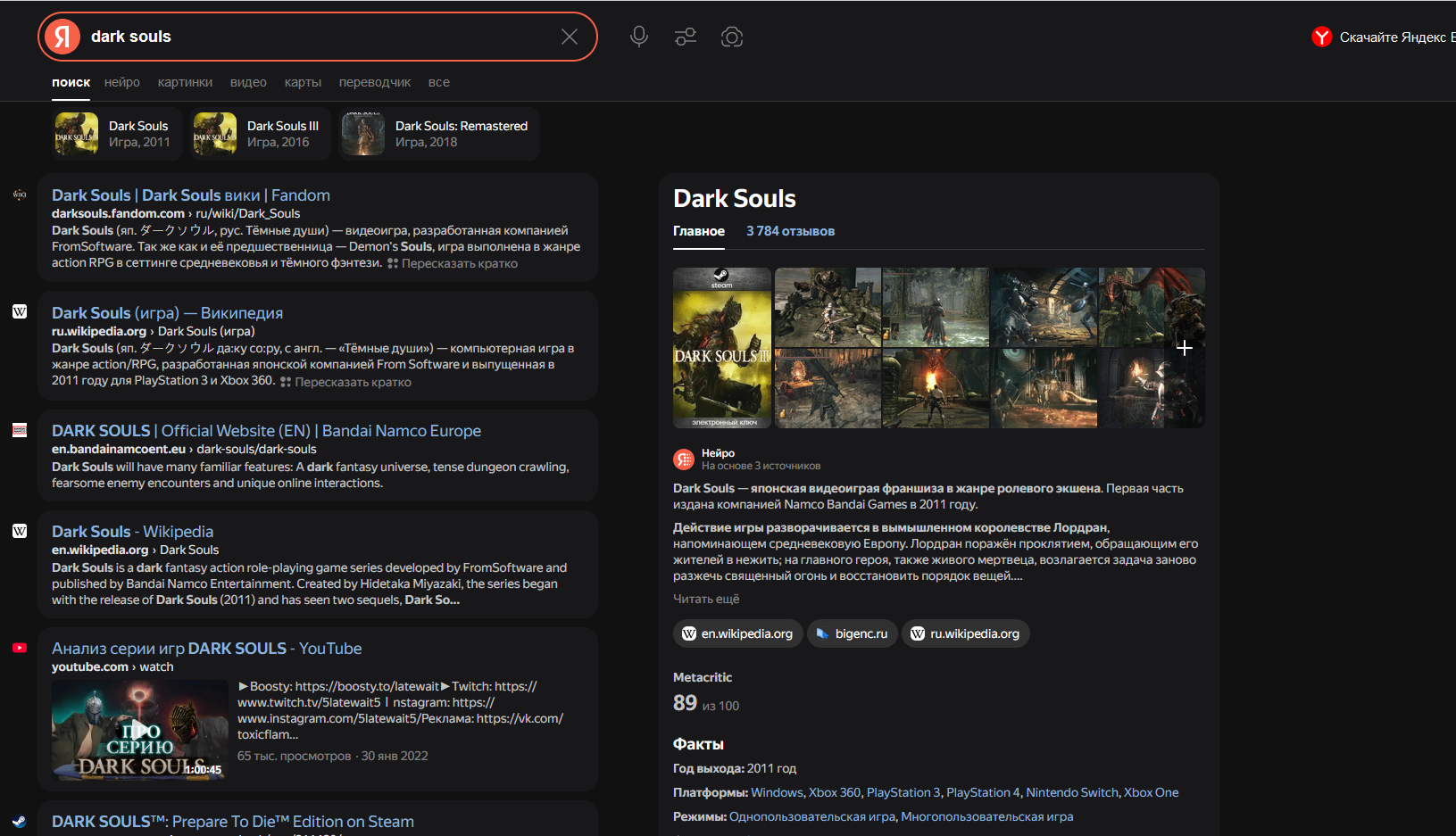Click en.bandainamcoent.eu URL breadcrumb
Viewport: 1456px width, 836px height.
(x=184, y=449)
